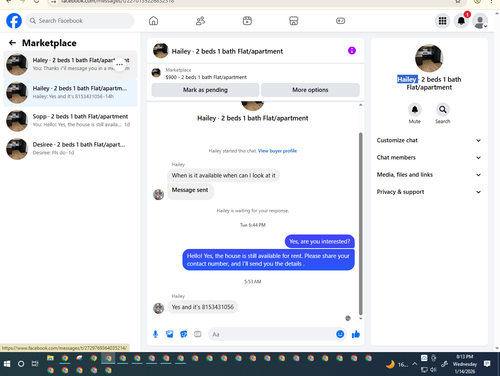Open the Desiree 2 beds conversation
This screenshot has height=376, width=500.
[70, 149]
